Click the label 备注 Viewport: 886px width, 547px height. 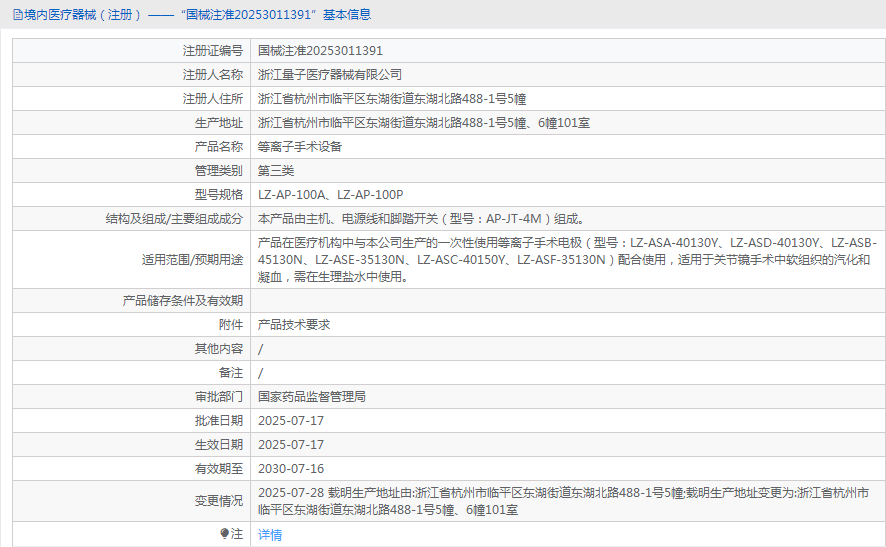(x=231, y=373)
